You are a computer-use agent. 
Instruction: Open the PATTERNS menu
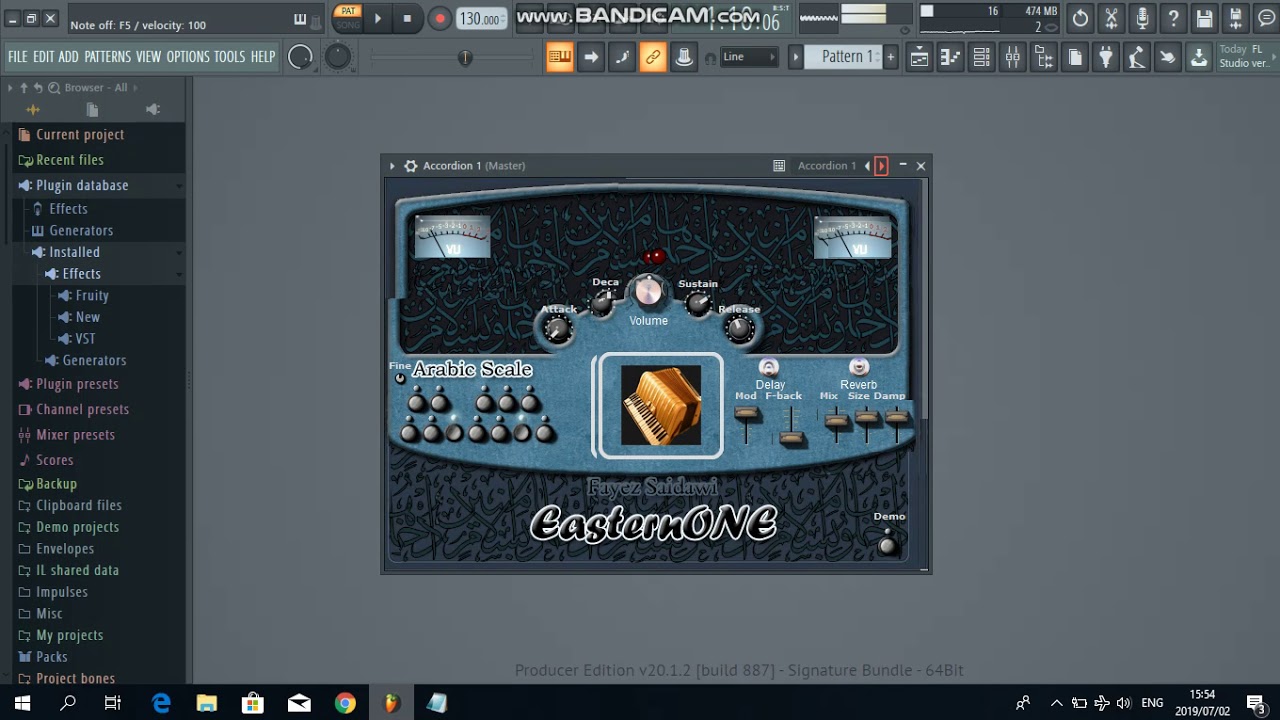(107, 57)
